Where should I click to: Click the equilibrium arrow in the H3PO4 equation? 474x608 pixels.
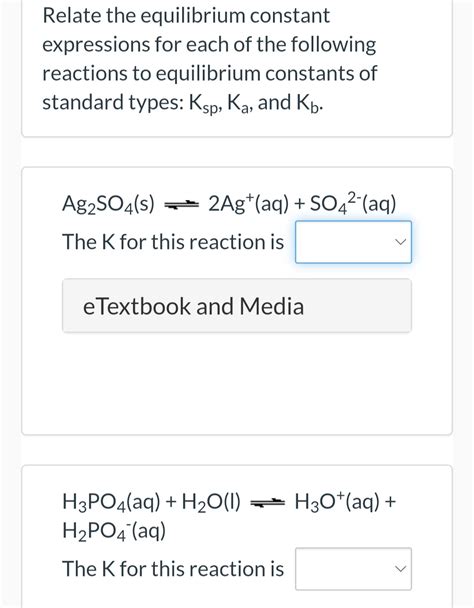pos(268,503)
